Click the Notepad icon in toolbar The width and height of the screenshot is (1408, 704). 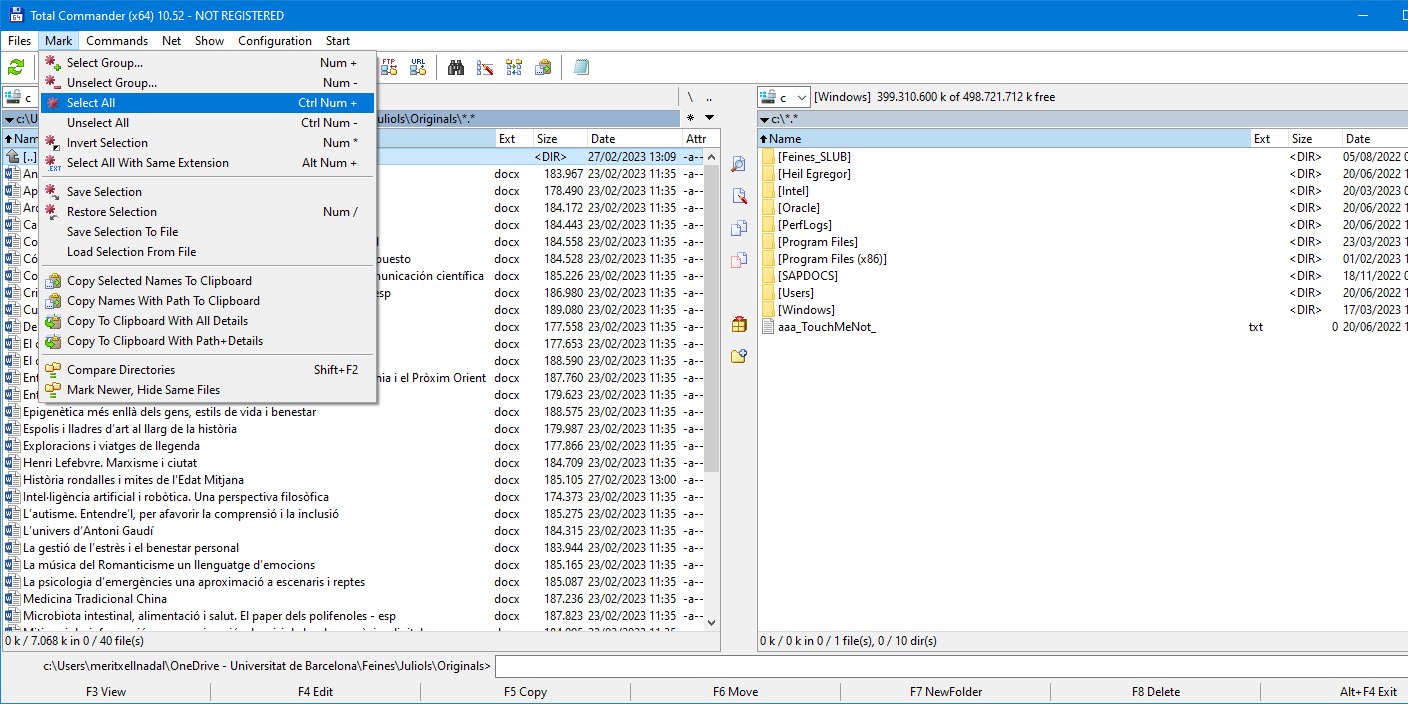point(581,68)
